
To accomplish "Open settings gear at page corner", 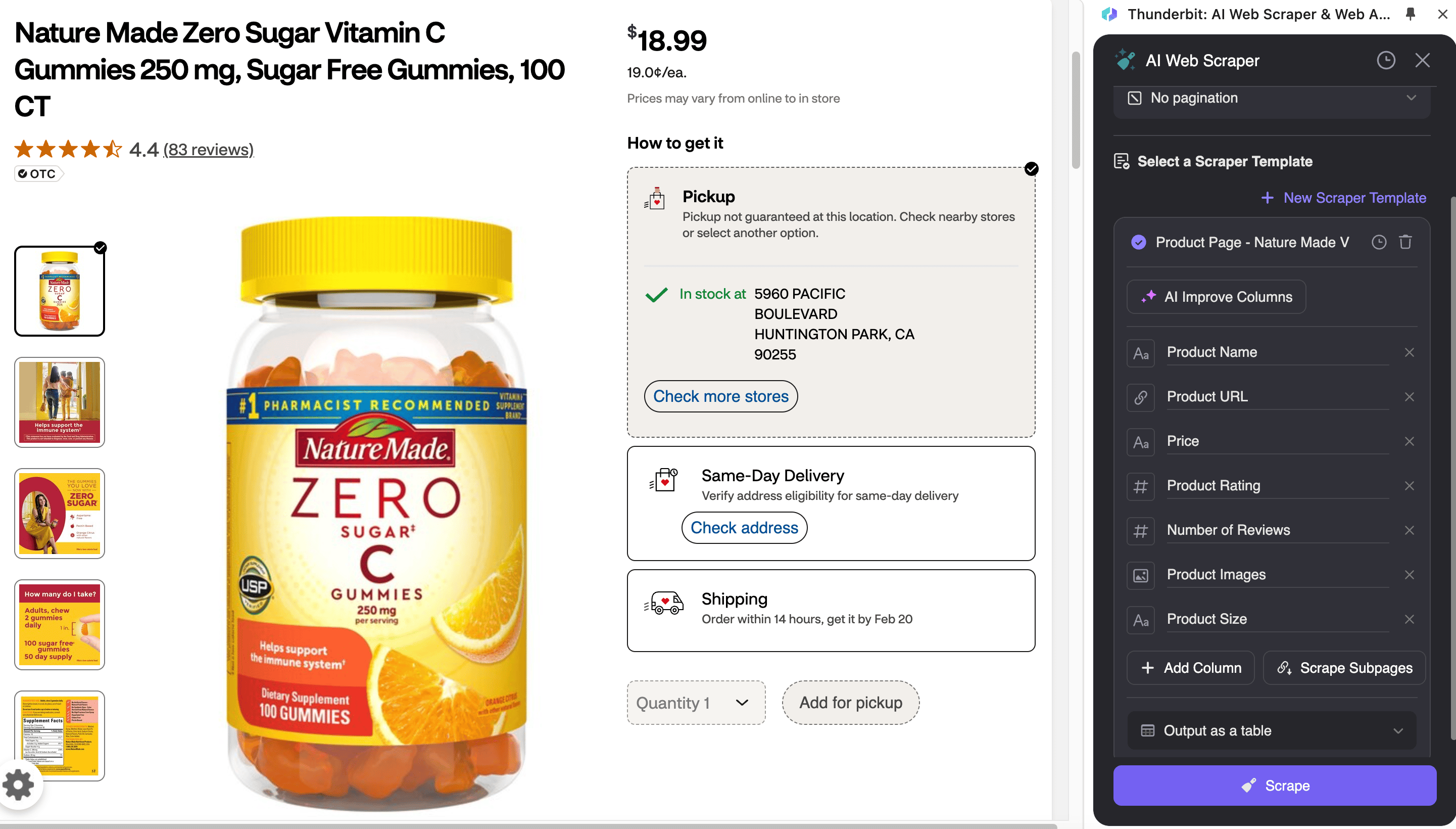I will (x=19, y=785).
